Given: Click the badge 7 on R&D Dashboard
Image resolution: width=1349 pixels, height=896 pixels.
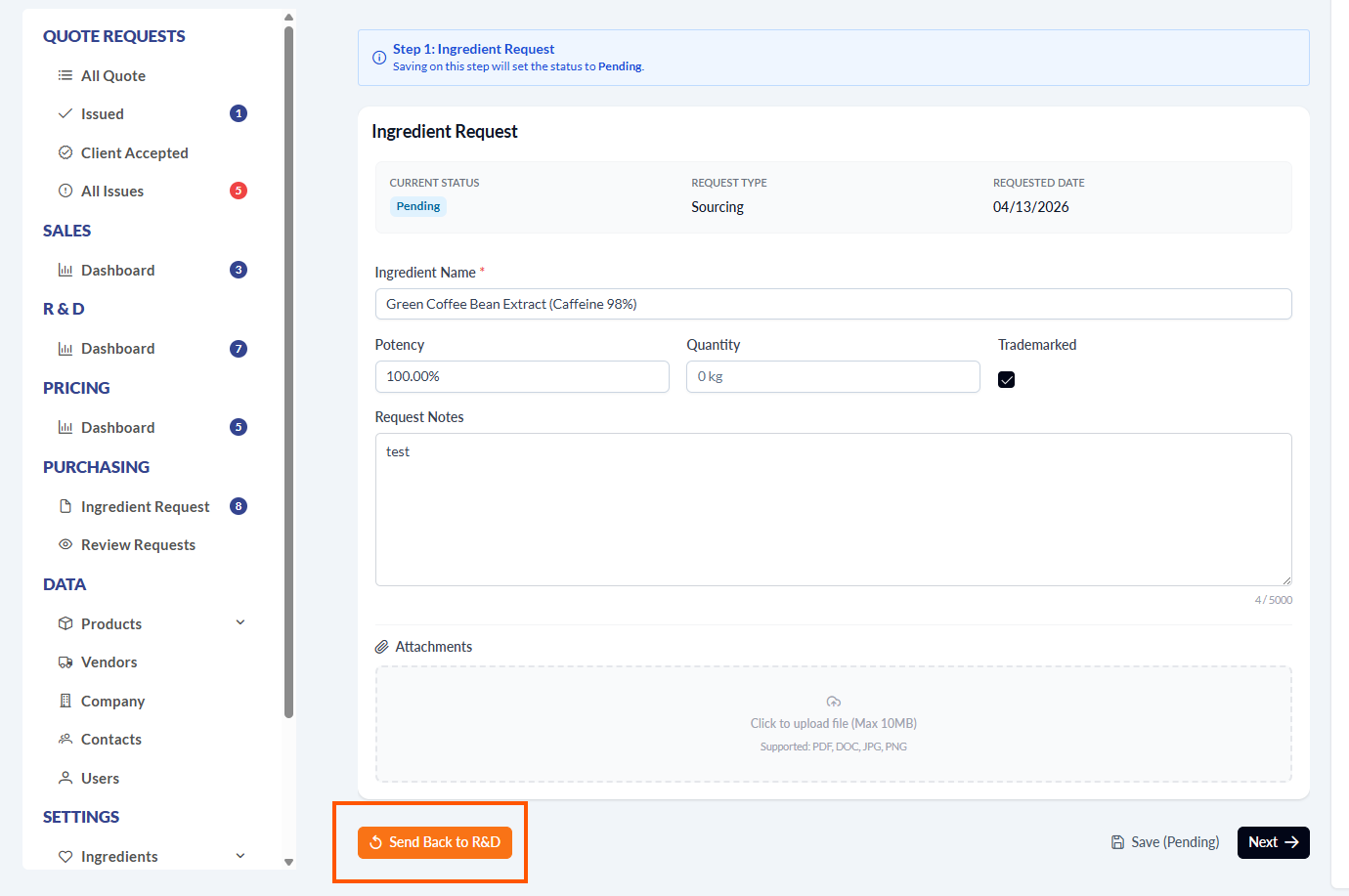Looking at the screenshot, I should (239, 349).
